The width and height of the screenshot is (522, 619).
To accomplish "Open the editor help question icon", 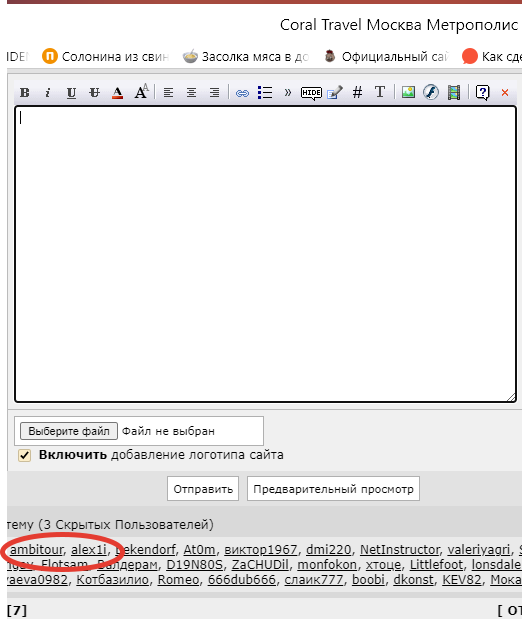I will coord(482,93).
